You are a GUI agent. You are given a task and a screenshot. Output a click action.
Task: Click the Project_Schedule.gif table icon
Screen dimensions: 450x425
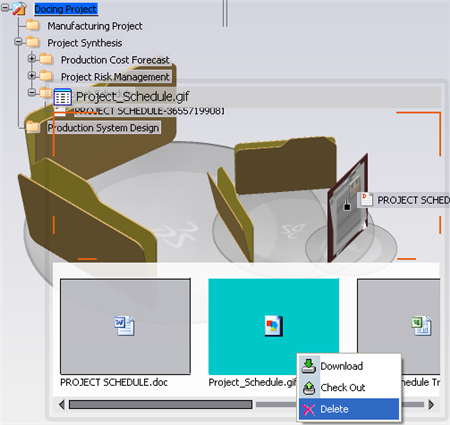(x=62, y=97)
